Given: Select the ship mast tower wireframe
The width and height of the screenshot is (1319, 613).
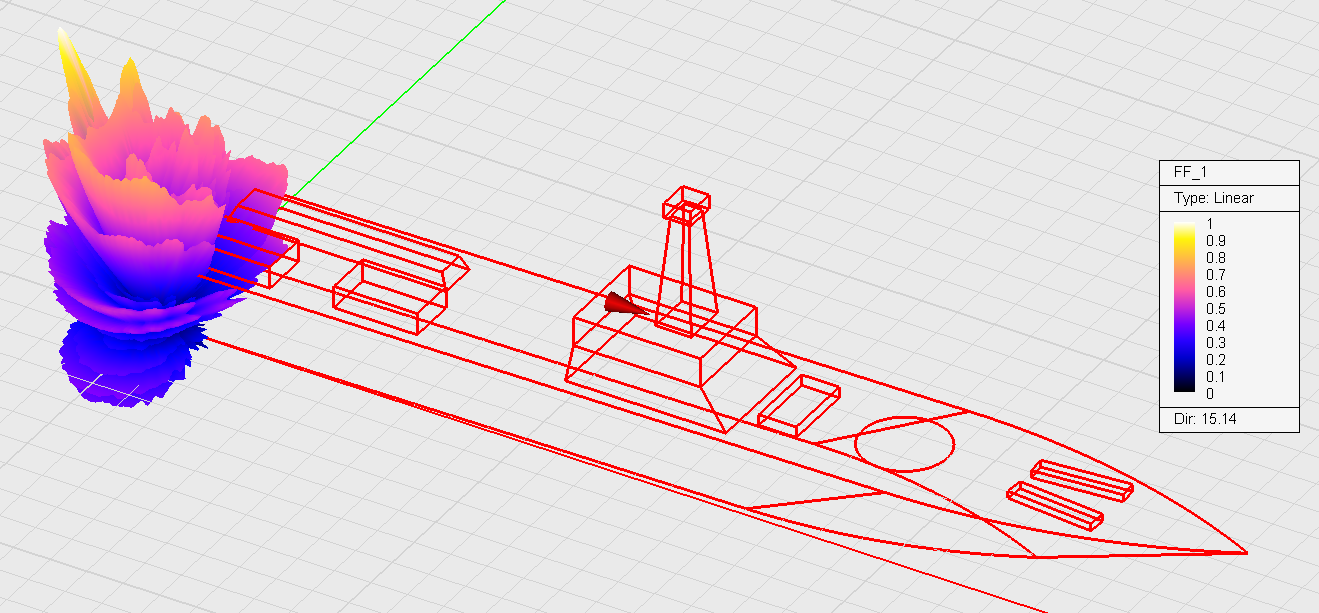Looking at the screenshot, I should [x=687, y=260].
